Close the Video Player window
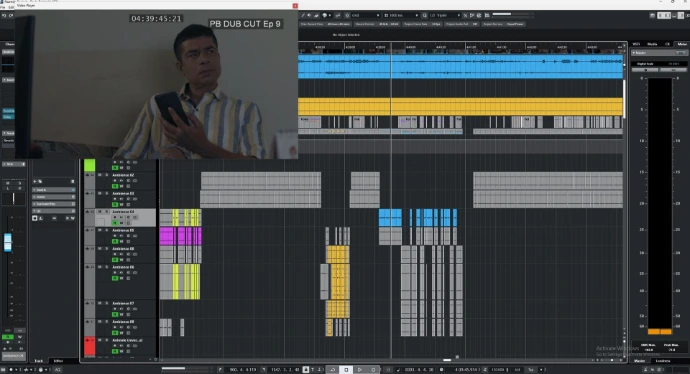This screenshot has height=374, width=690. click(x=295, y=6)
